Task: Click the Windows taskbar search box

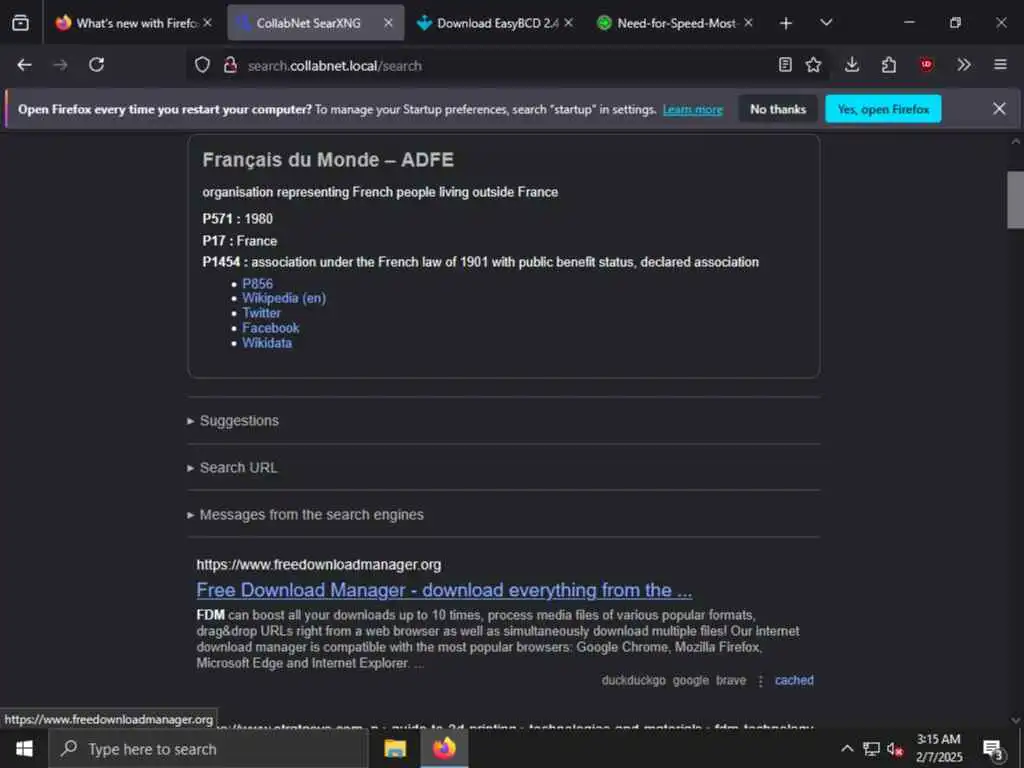Action: 208,749
